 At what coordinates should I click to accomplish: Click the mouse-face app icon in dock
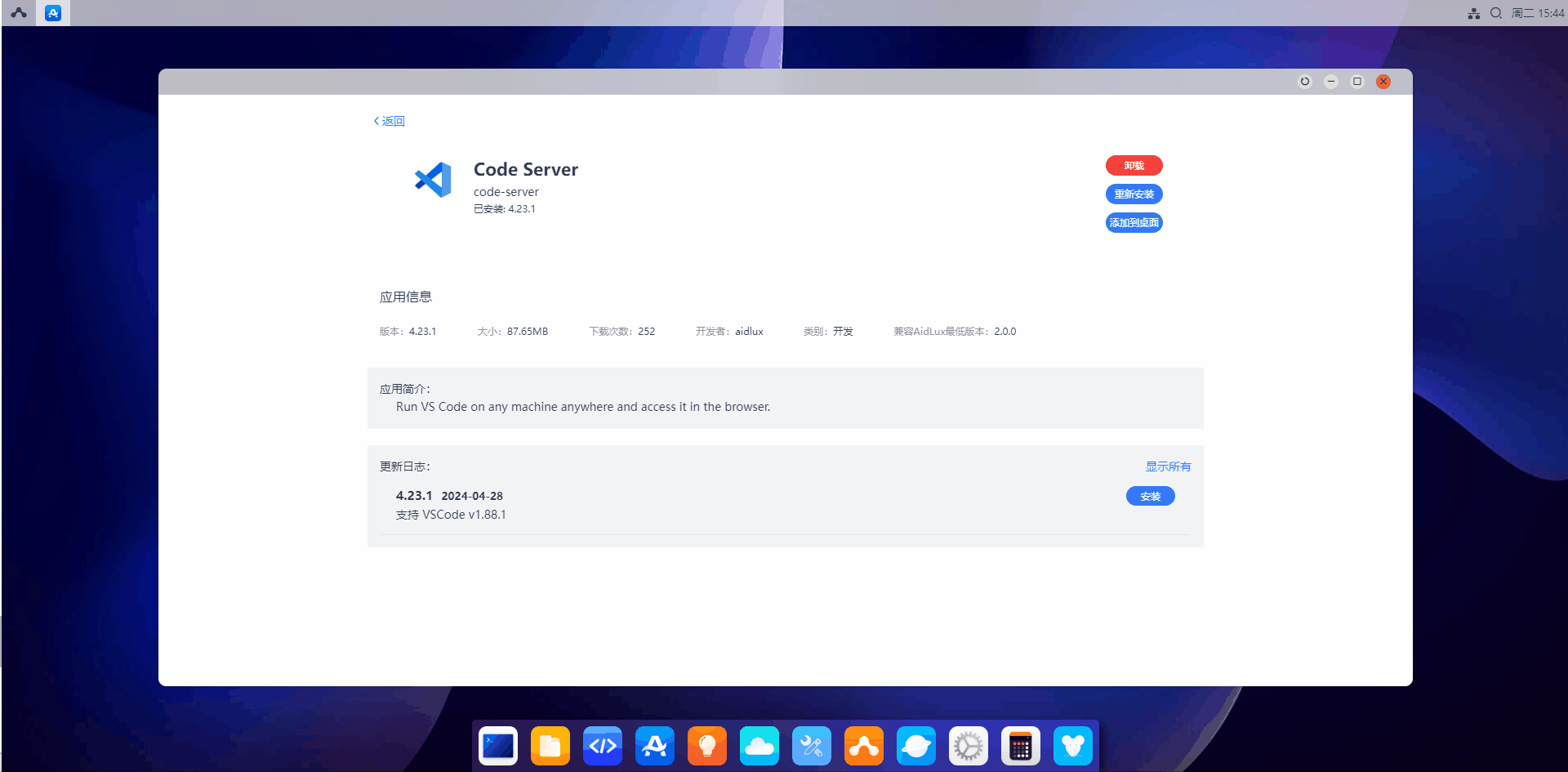(x=1073, y=746)
